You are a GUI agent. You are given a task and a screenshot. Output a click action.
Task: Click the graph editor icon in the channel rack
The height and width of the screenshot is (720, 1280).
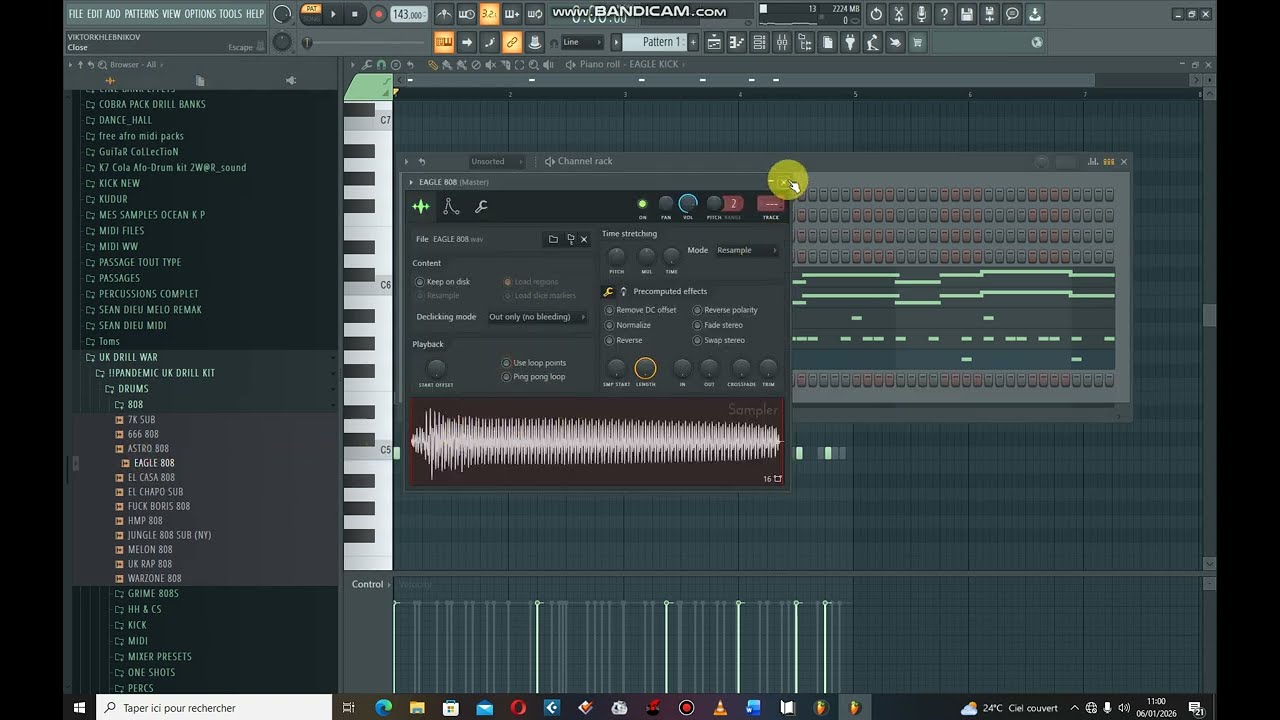(1092, 161)
